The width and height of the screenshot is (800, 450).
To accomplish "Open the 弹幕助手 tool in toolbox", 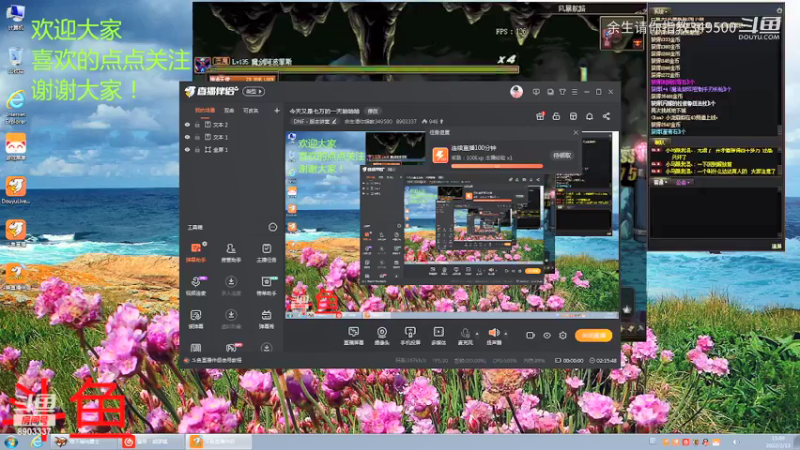I will [196, 253].
